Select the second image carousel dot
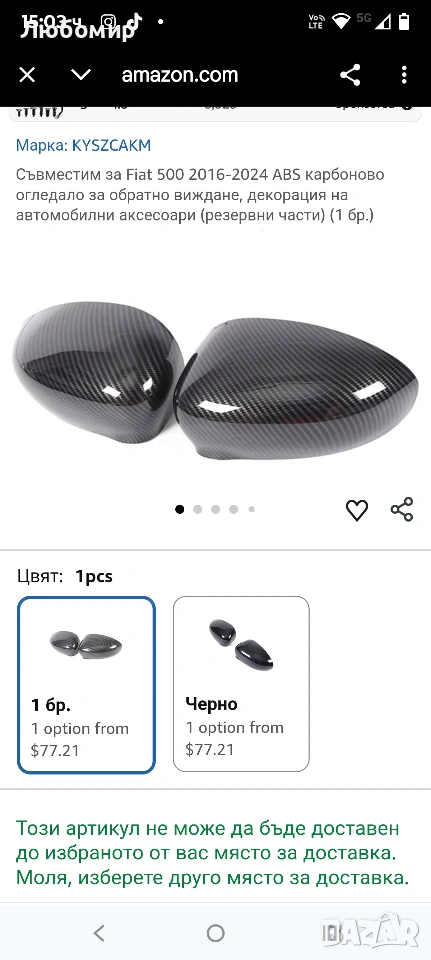Image resolution: width=431 pixels, height=960 pixels. [198, 509]
